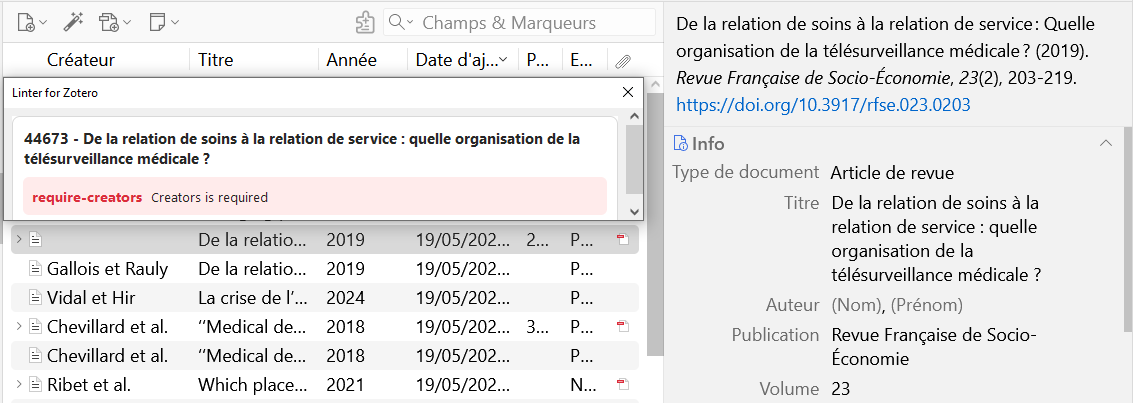This screenshot has height=403, width=1133.
Task: Click the Auteur creator type label
Action: pyautogui.click(x=792, y=306)
